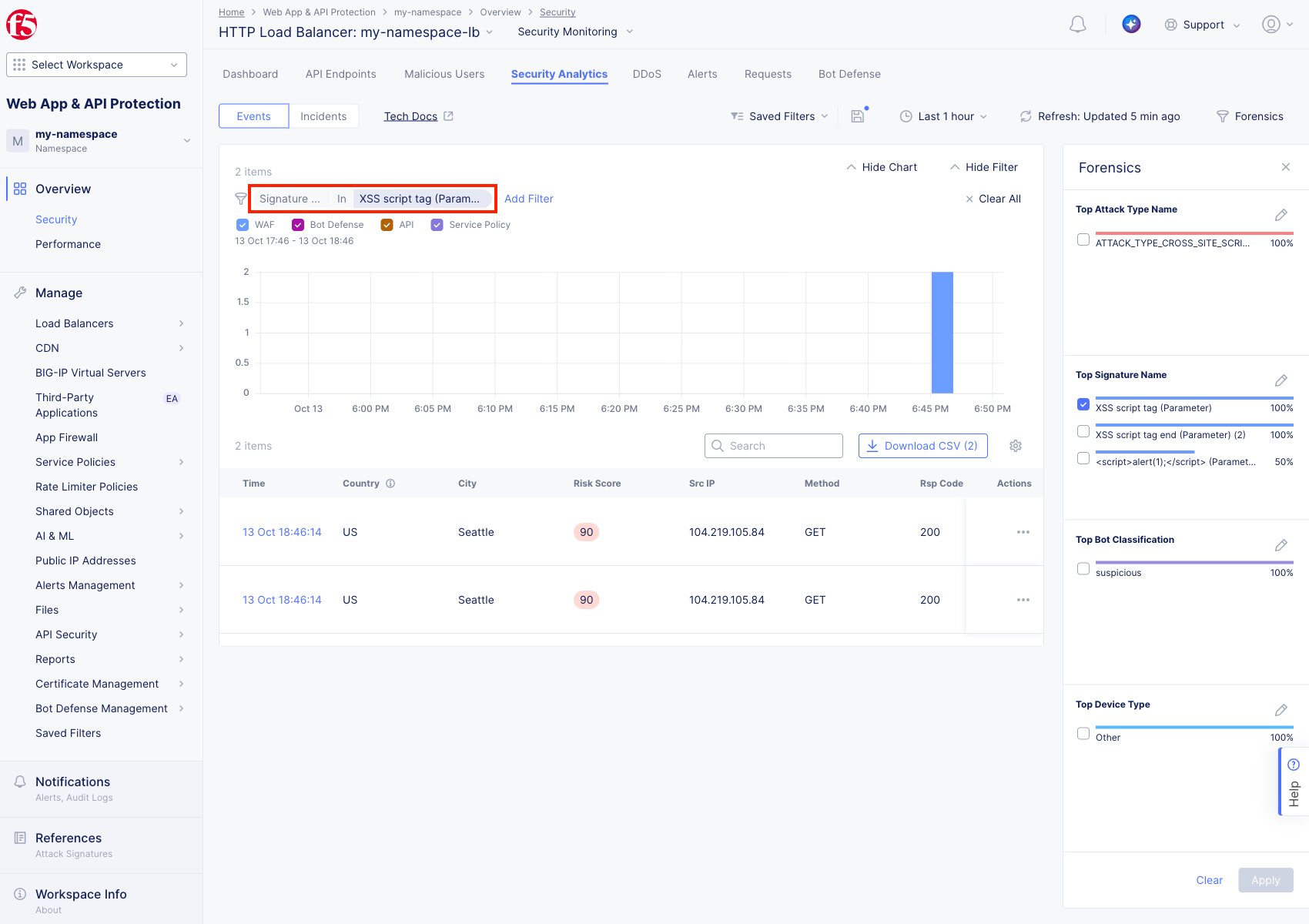
Task: Open the AI assistant sparkle icon
Action: tap(1131, 25)
